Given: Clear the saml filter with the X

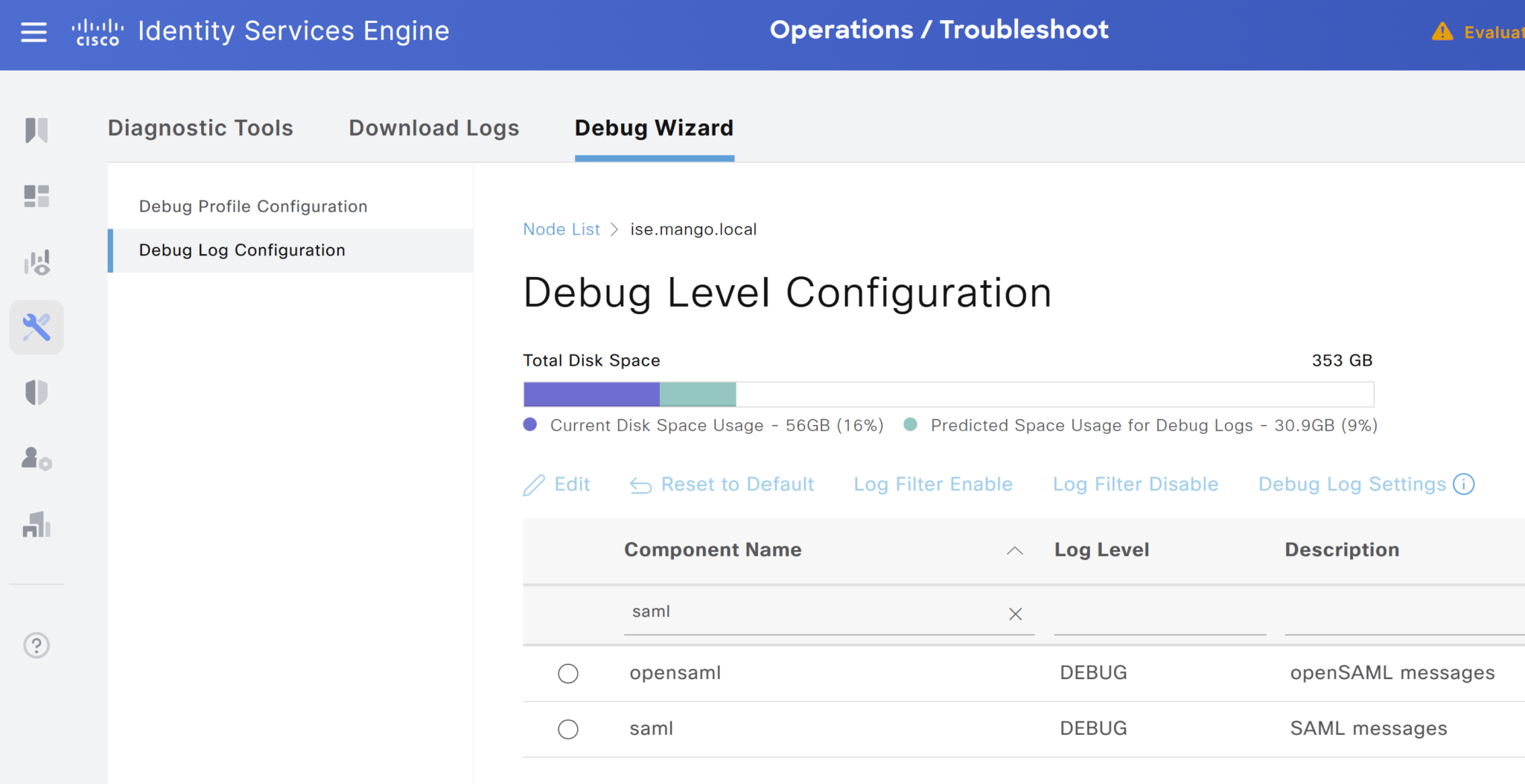Looking at the screenshot, I should pos(1015,614).
